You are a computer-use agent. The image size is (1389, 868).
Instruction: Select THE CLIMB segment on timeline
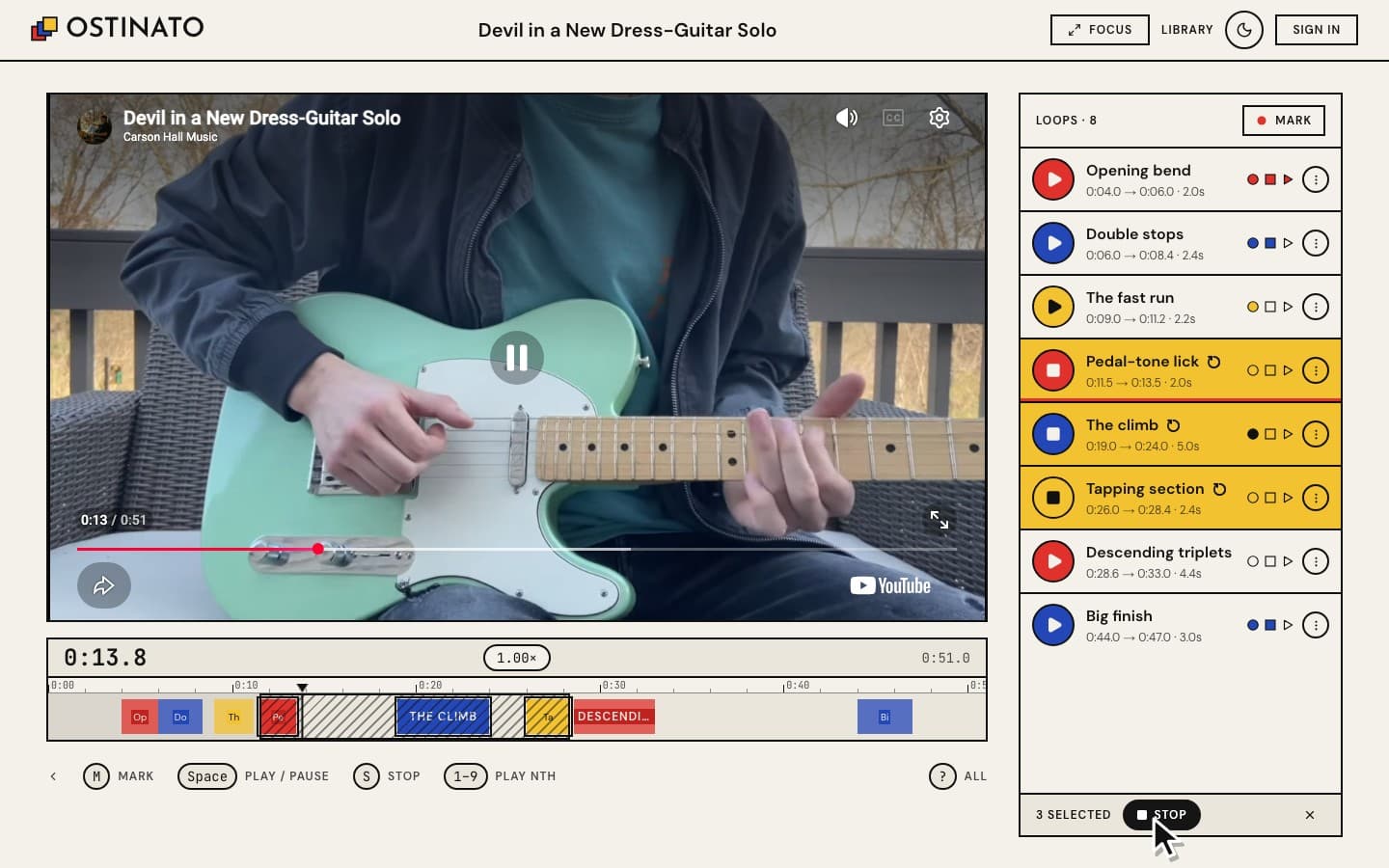click(443, 717)
